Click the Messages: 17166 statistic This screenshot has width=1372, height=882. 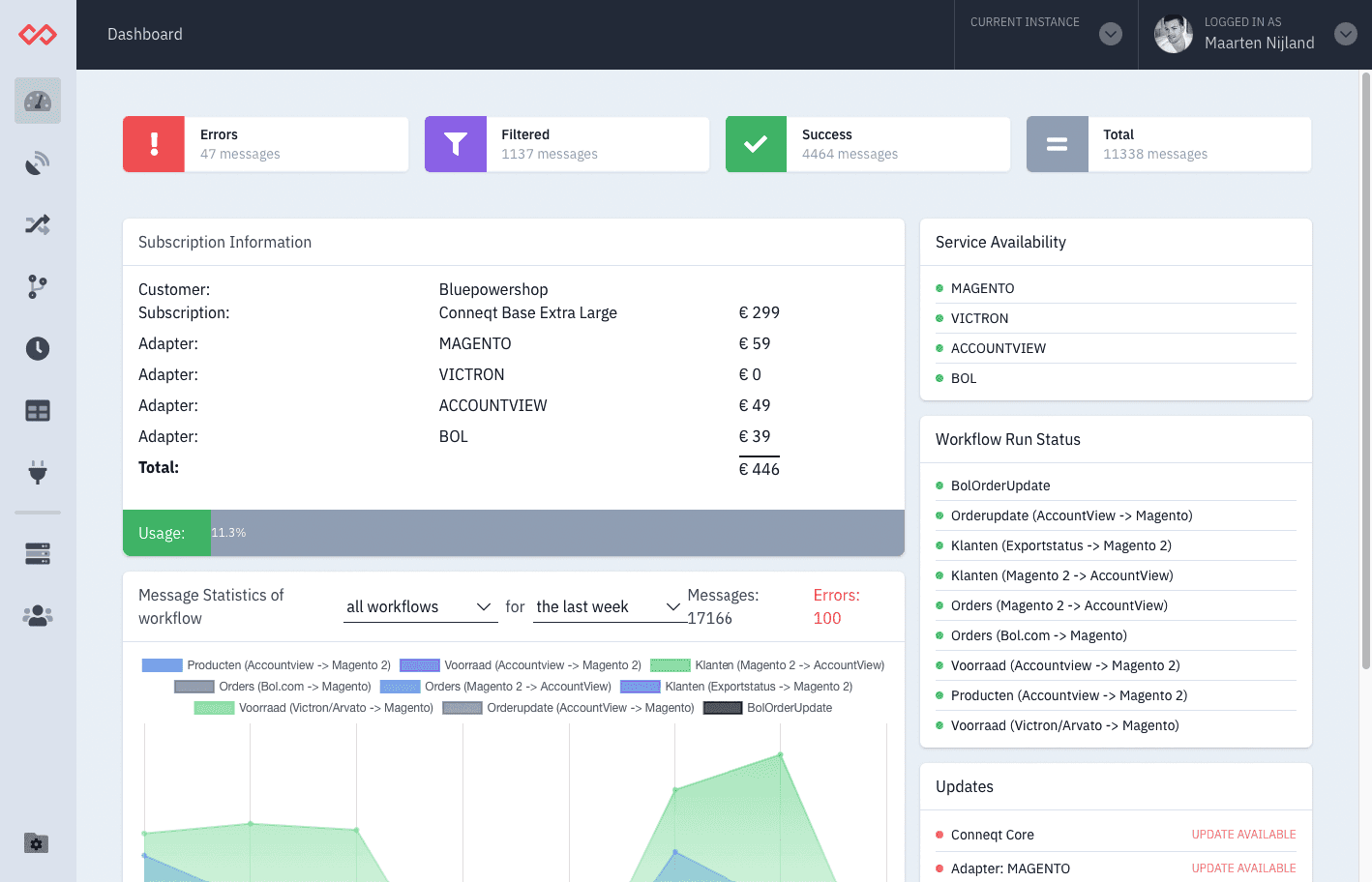click(723, 606)
